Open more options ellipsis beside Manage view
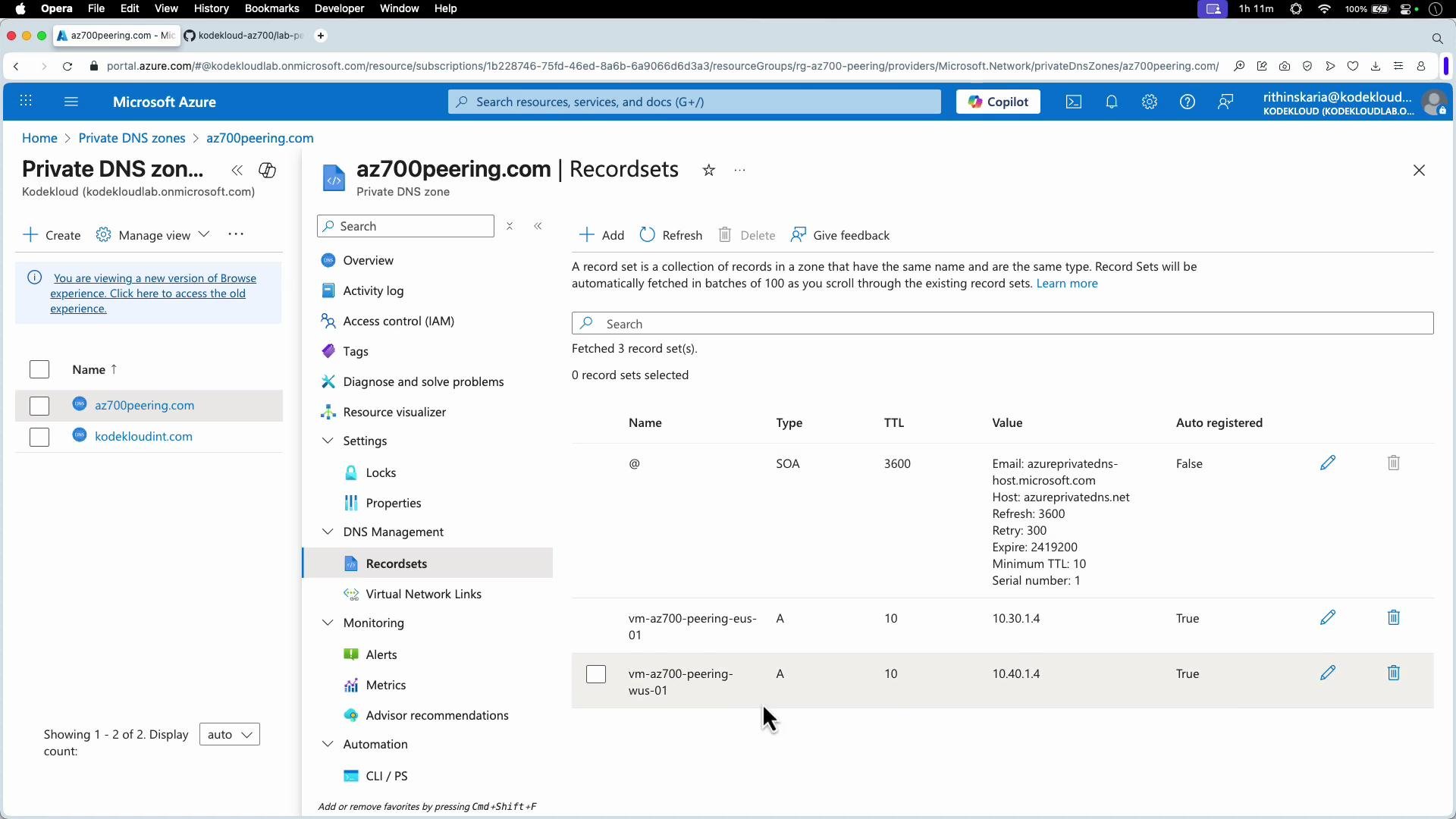 tap(236, 234)
